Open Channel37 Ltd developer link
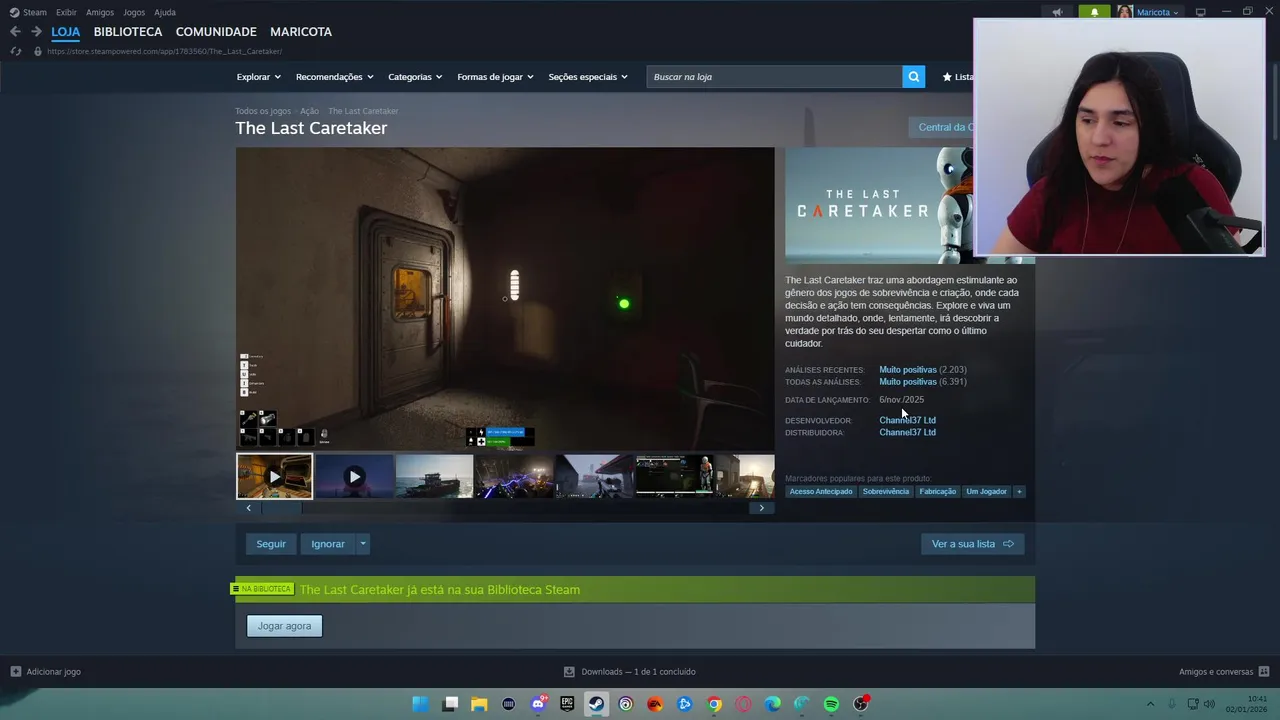 coord(908,421)
